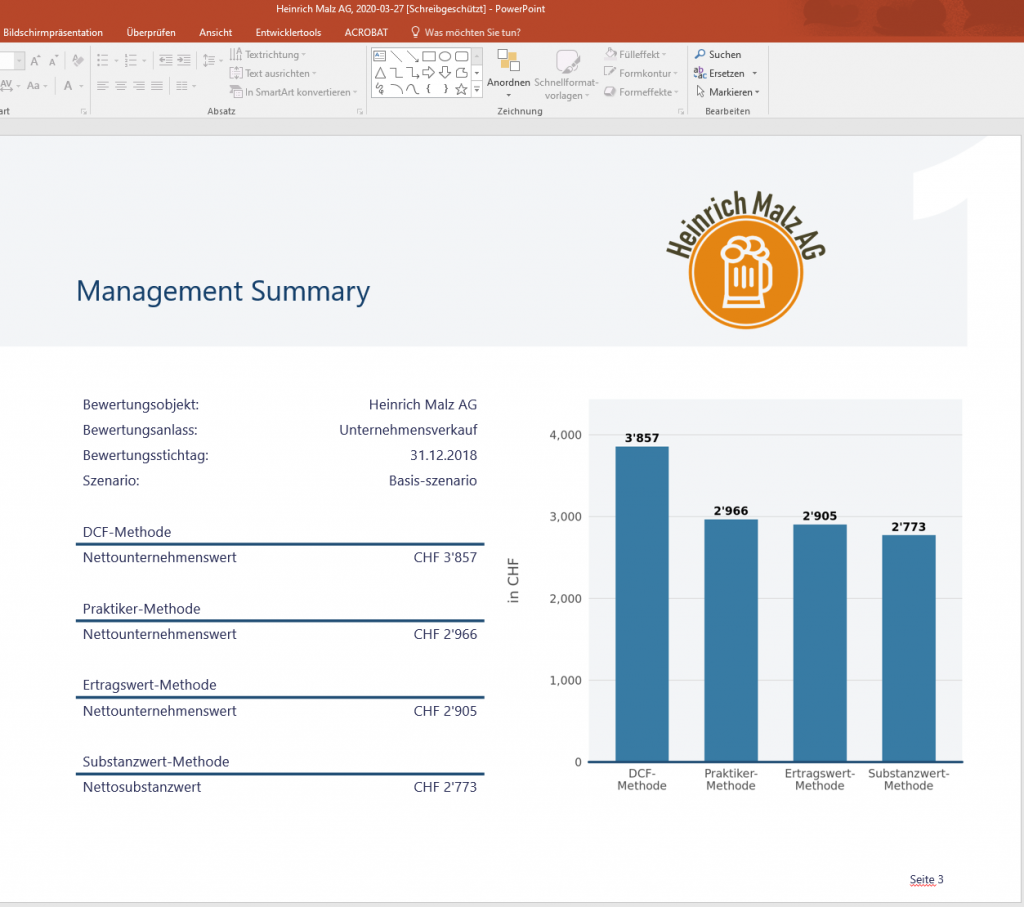
Task: Click the 'CHF 2'966' value text
Action: (x=445, y=634)
